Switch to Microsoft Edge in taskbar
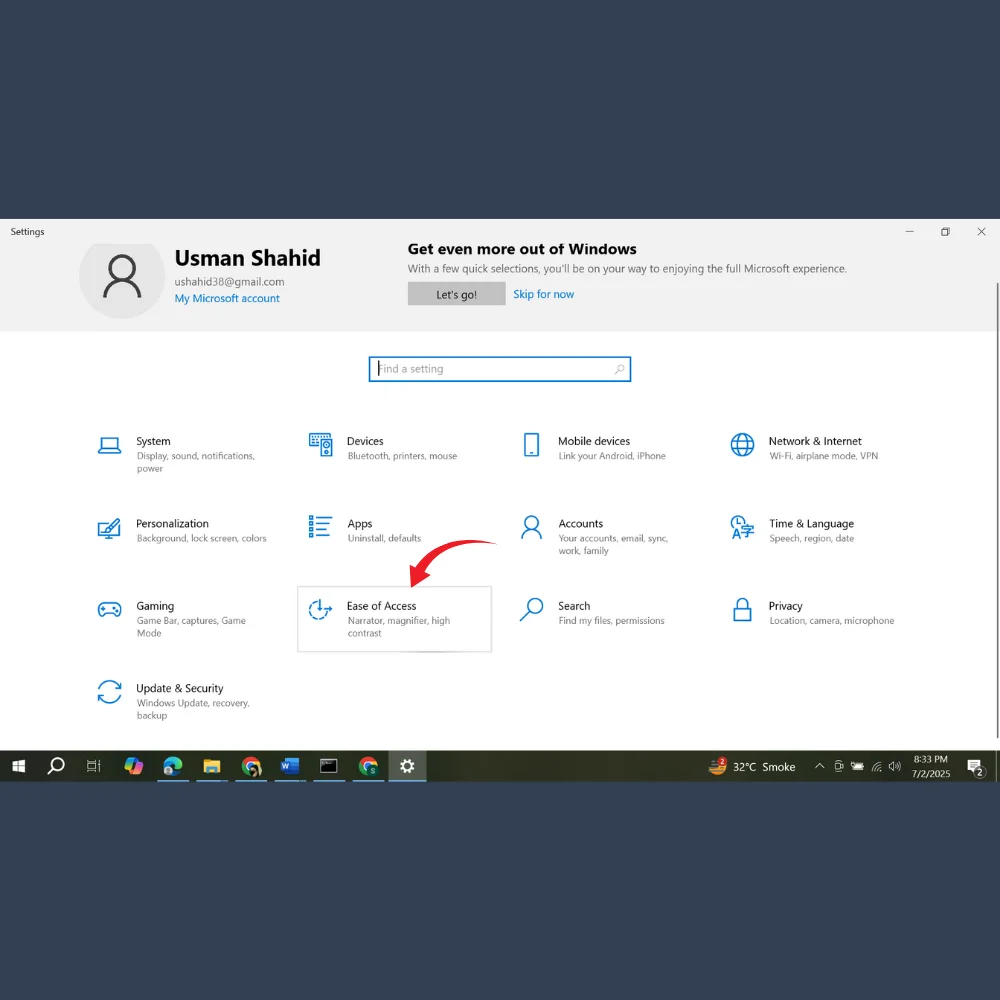 (x=172, y=766)
